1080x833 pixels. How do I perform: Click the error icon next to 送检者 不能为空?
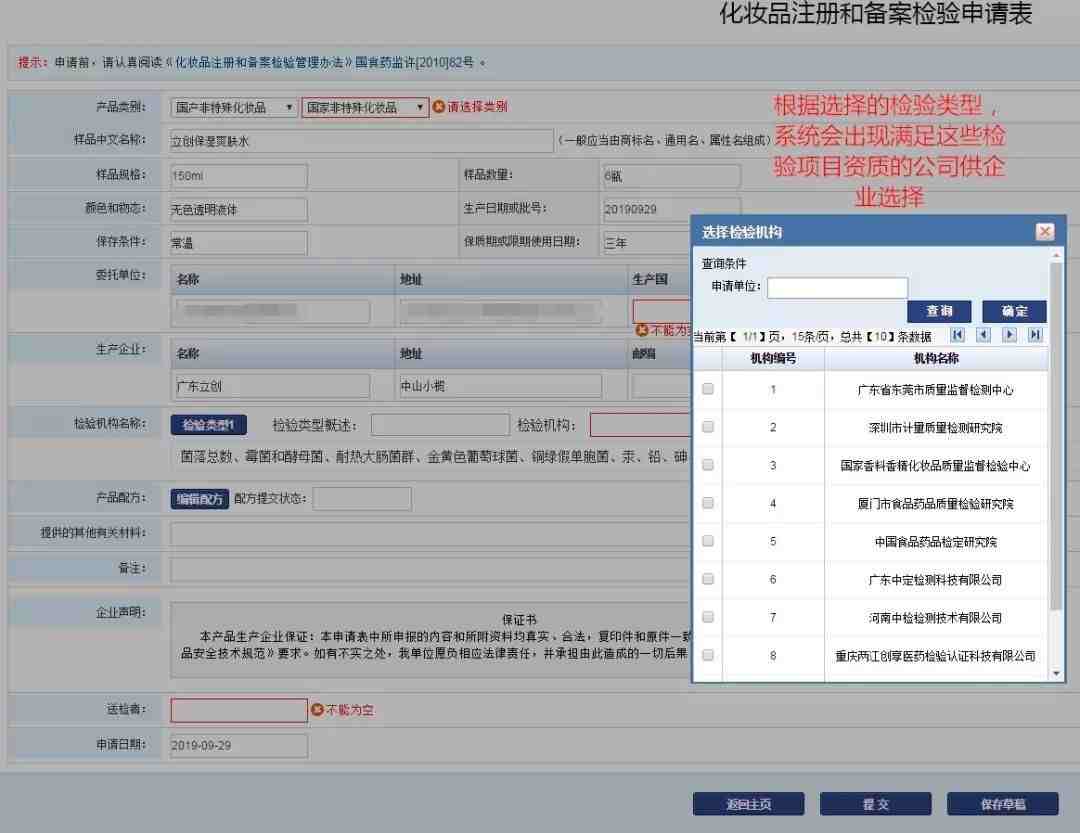[x=317, y=710]
